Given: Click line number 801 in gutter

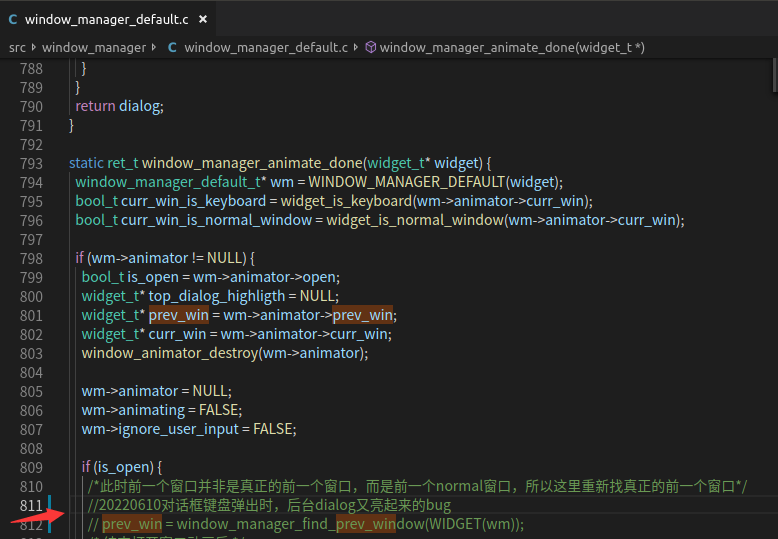Looking at the screenshot, I should point(31,316).
